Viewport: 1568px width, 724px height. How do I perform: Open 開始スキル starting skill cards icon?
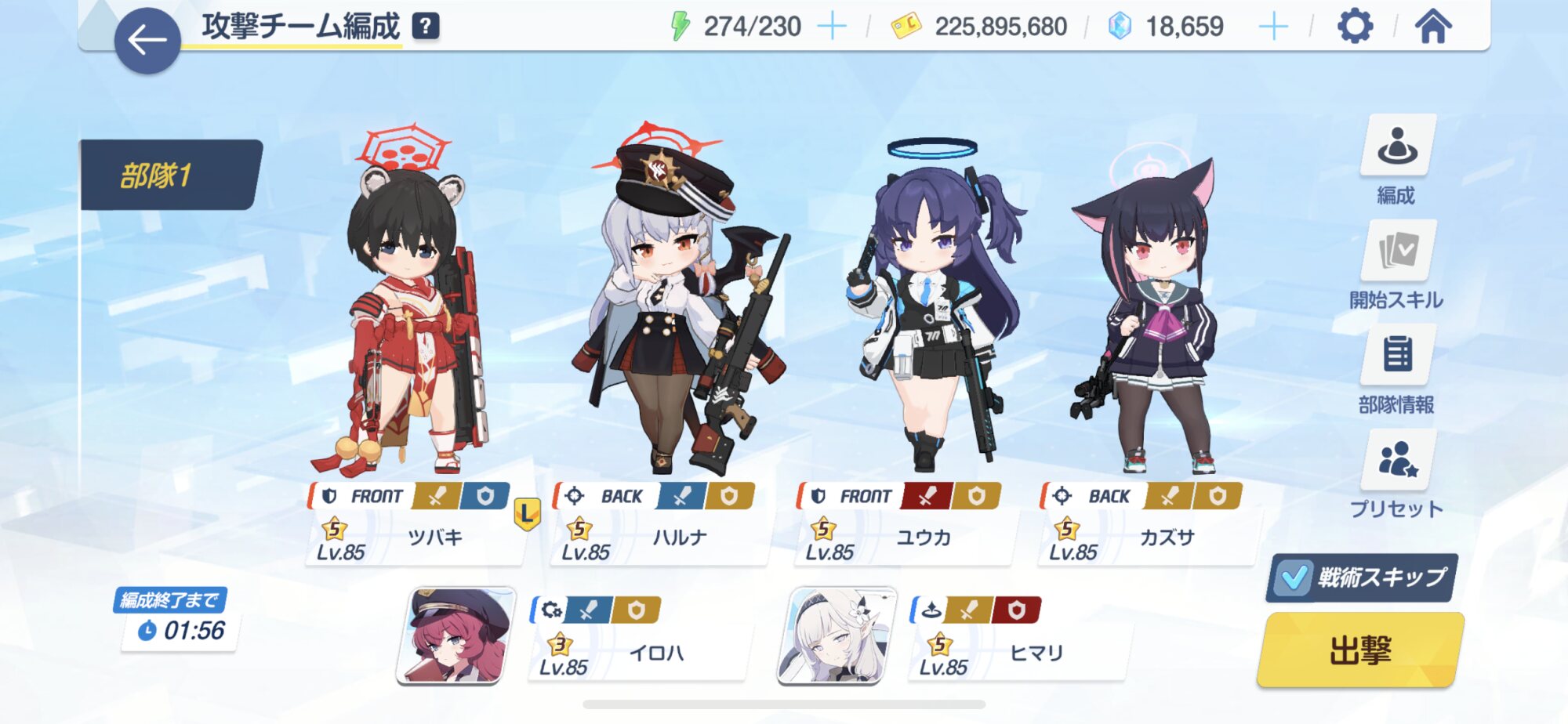coord(1397,251)
